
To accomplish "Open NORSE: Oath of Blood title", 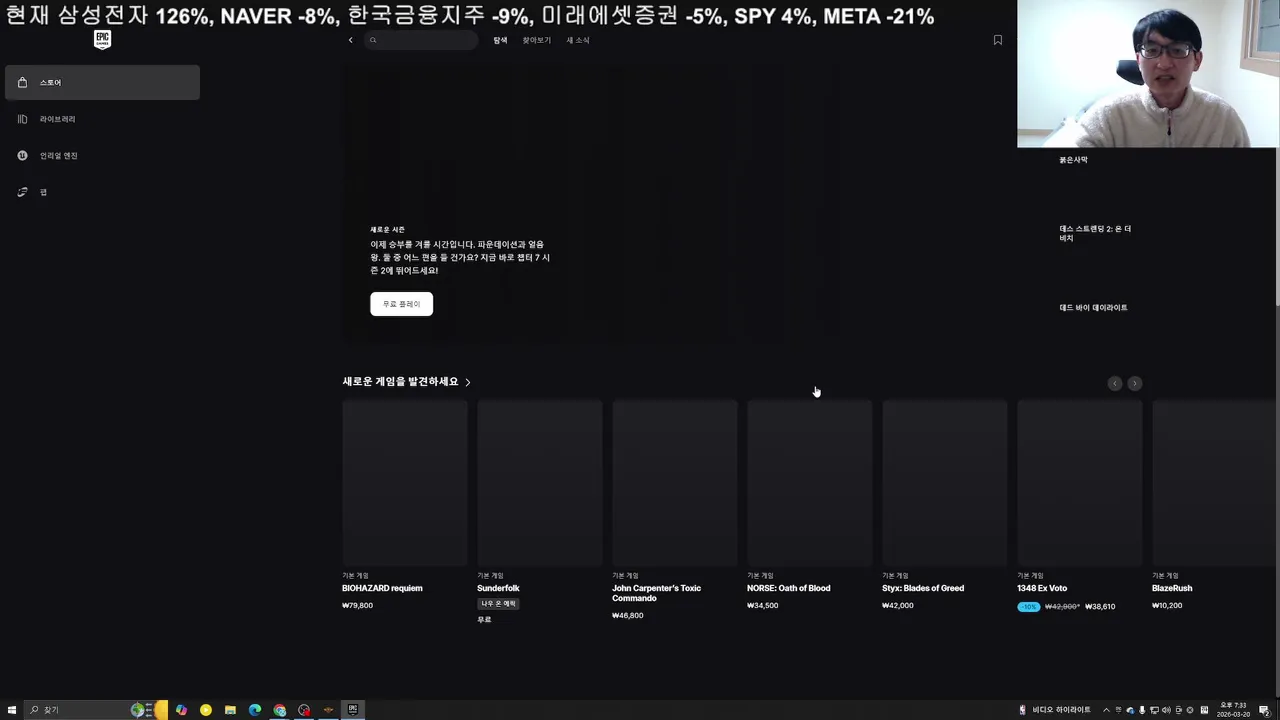I will [x=788, y=588].
